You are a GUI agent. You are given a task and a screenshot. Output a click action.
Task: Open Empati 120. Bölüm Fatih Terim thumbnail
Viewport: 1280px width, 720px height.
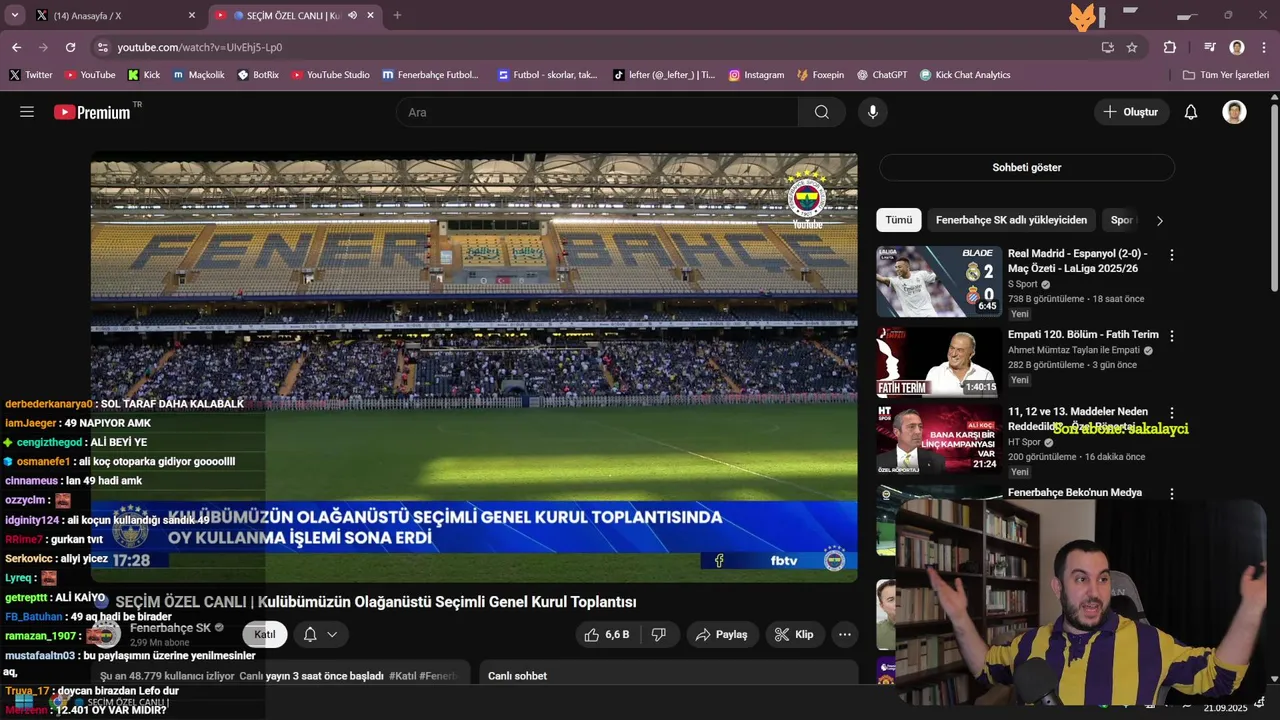(939, 362)
